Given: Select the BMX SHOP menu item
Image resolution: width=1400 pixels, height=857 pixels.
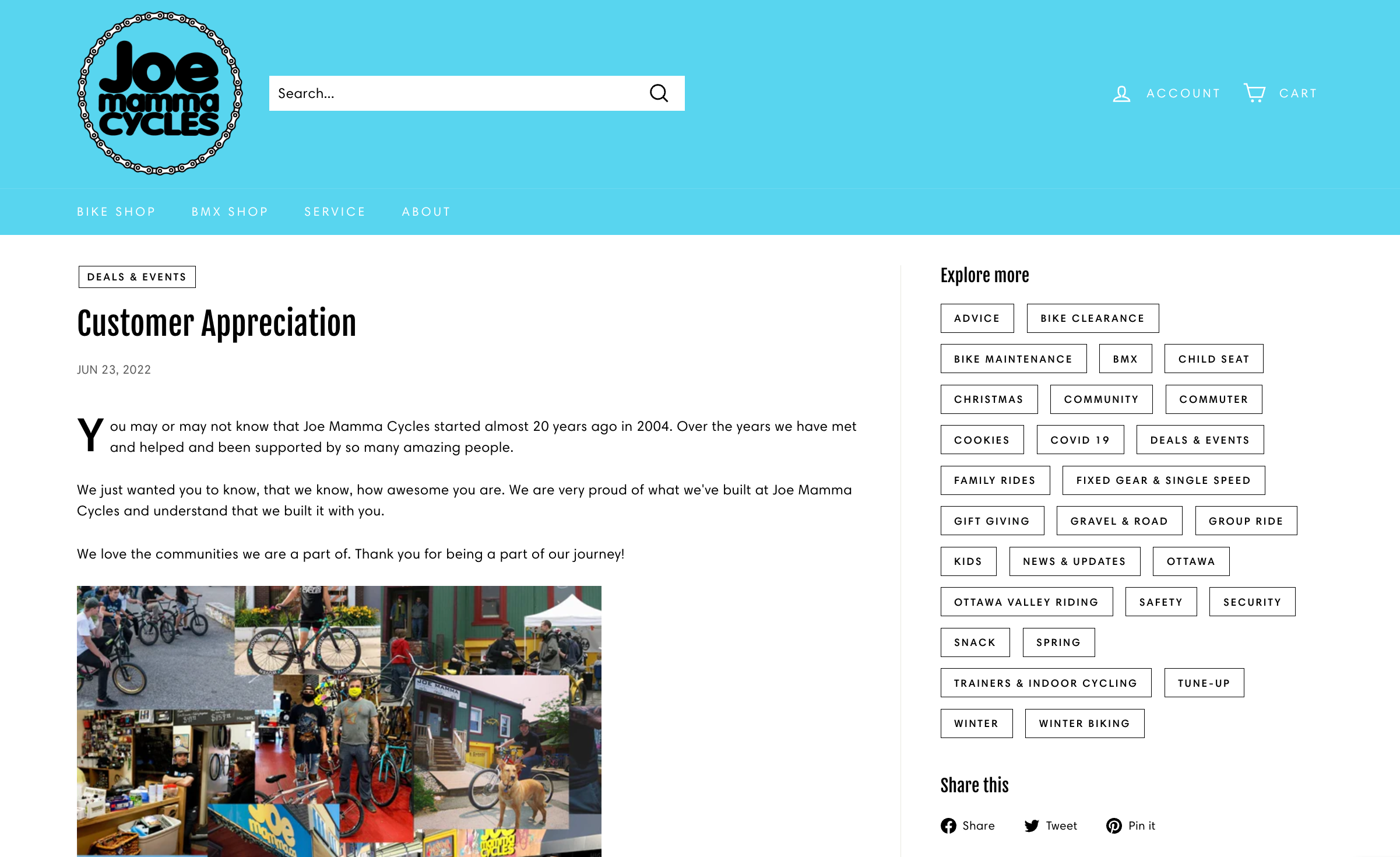Looking at the screenshot, I should pos(230,211).
